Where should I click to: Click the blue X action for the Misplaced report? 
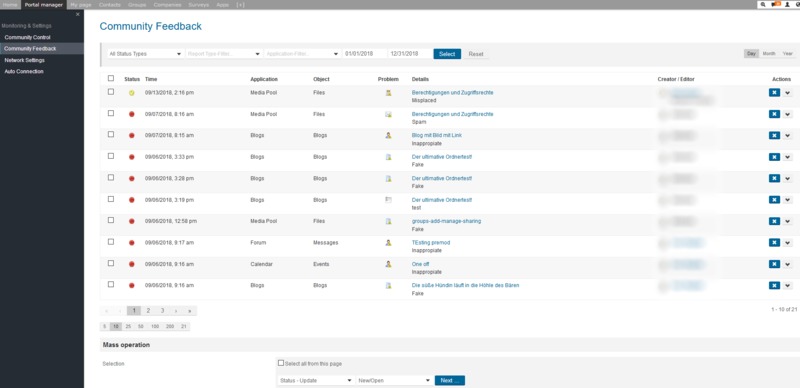774,92
